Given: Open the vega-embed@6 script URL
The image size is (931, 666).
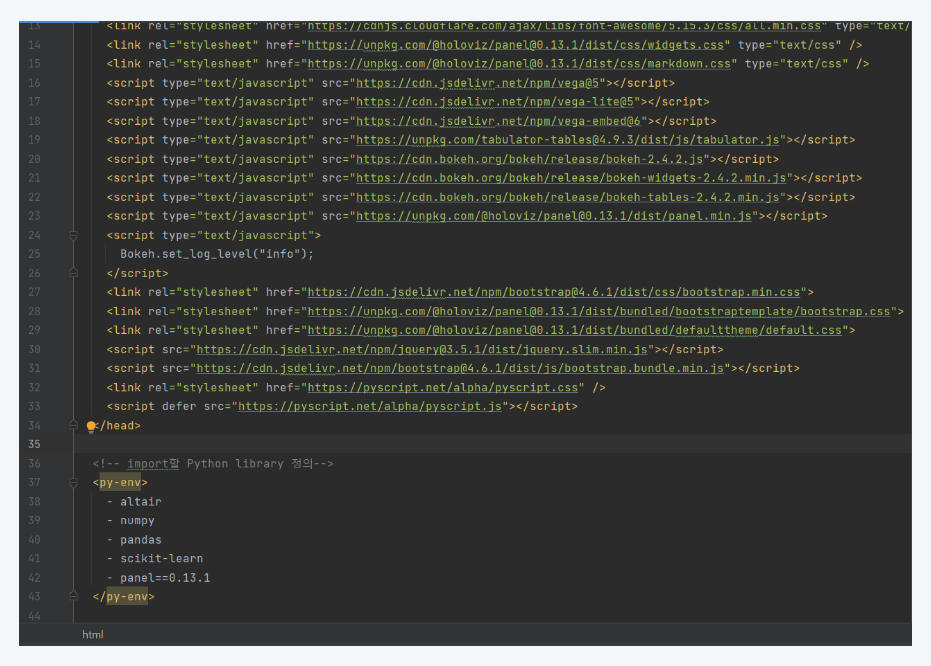Looking at the screenshot, I should [x=498, y=121].
